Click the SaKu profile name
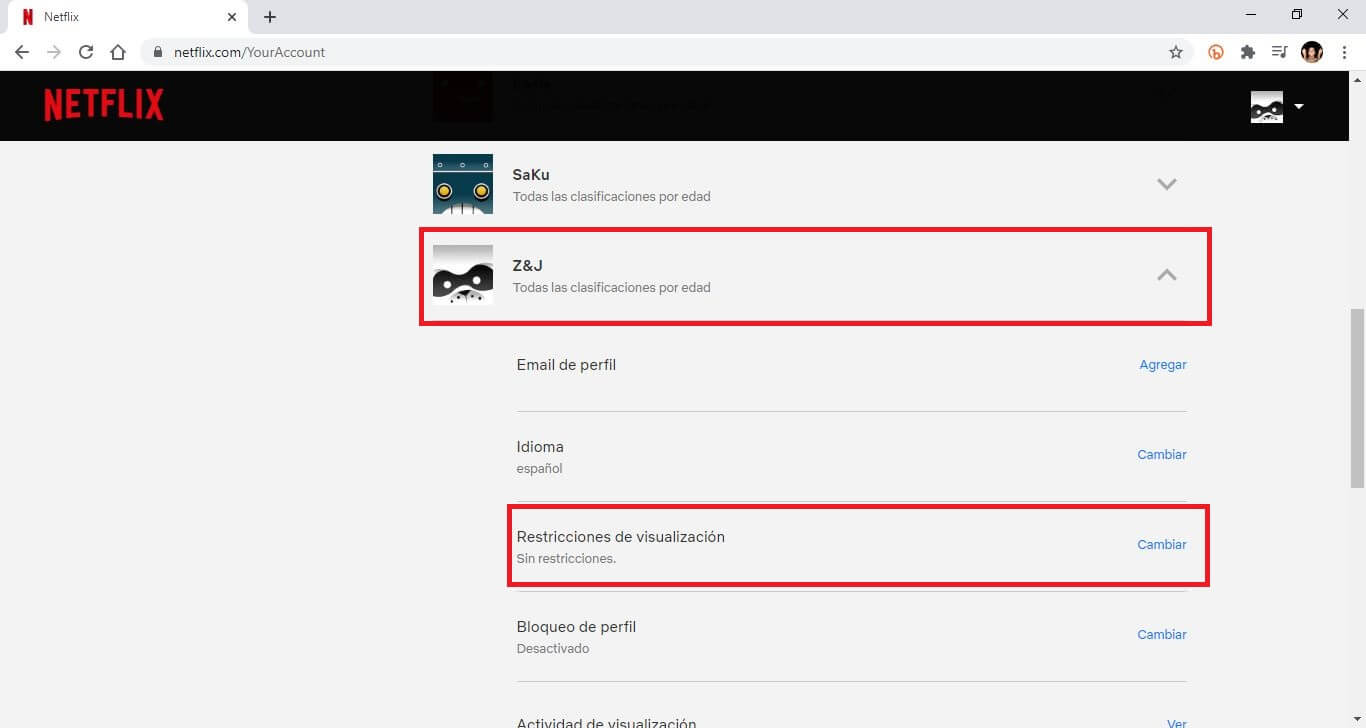The height and width of the screenshot is (728, 1366). (531, 175)
